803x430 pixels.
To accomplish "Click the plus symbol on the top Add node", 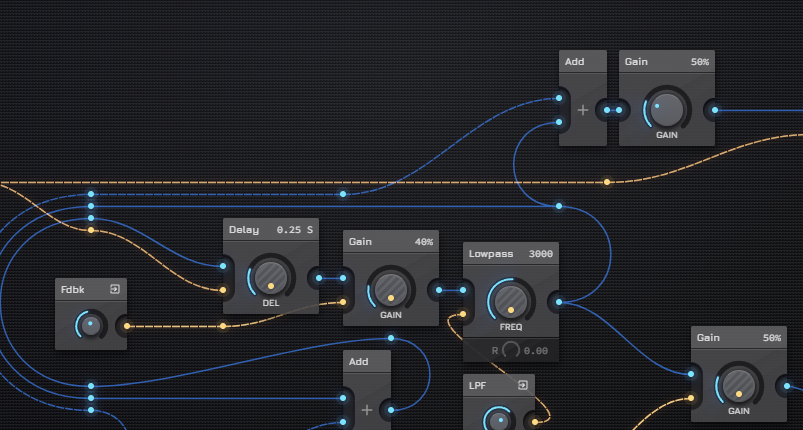I will coord(583,110).
